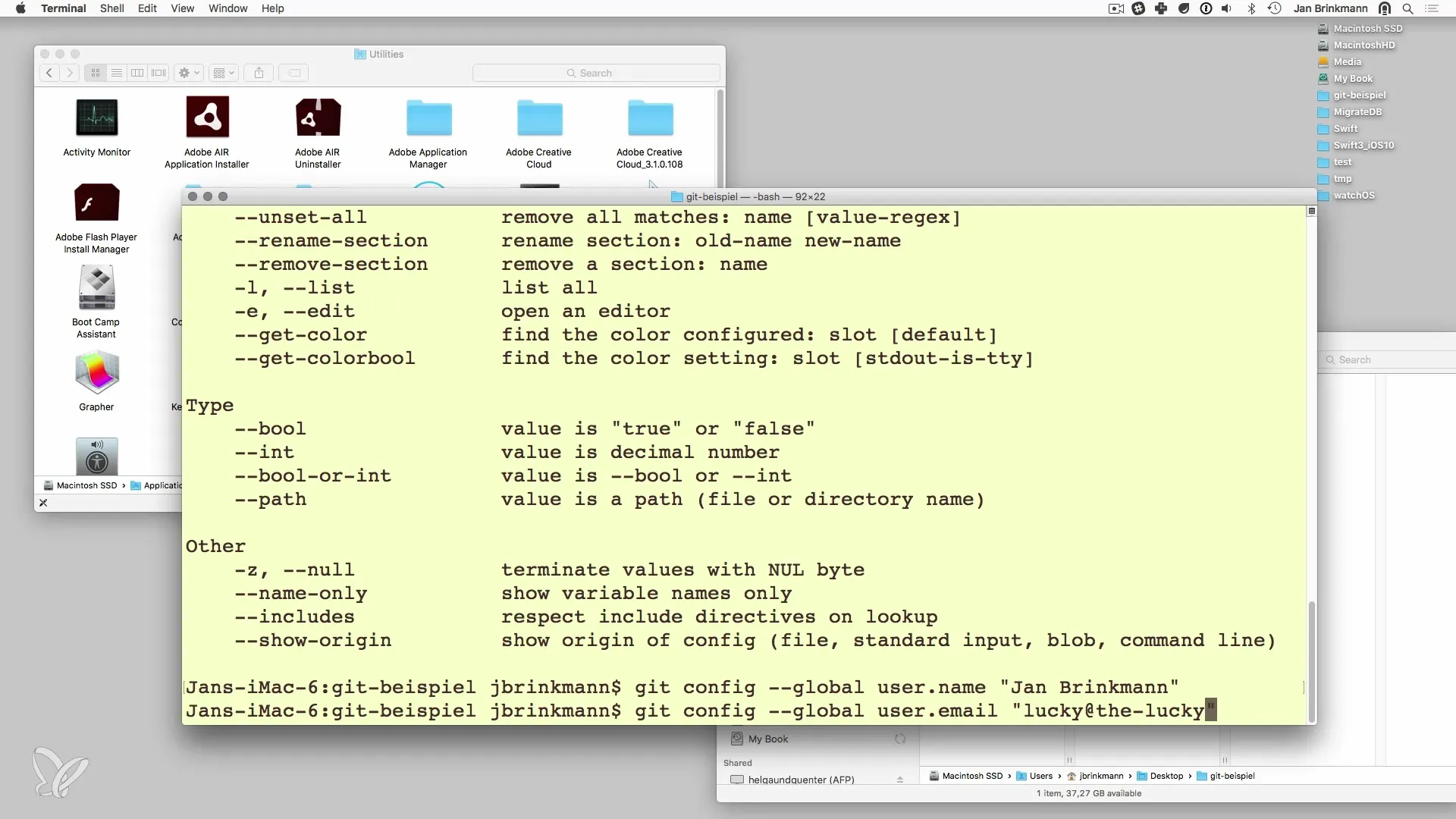The height and width of the screenshot is (819, 1456).
Task: Open Time Machine menu bar icon
Action: 1275,8
